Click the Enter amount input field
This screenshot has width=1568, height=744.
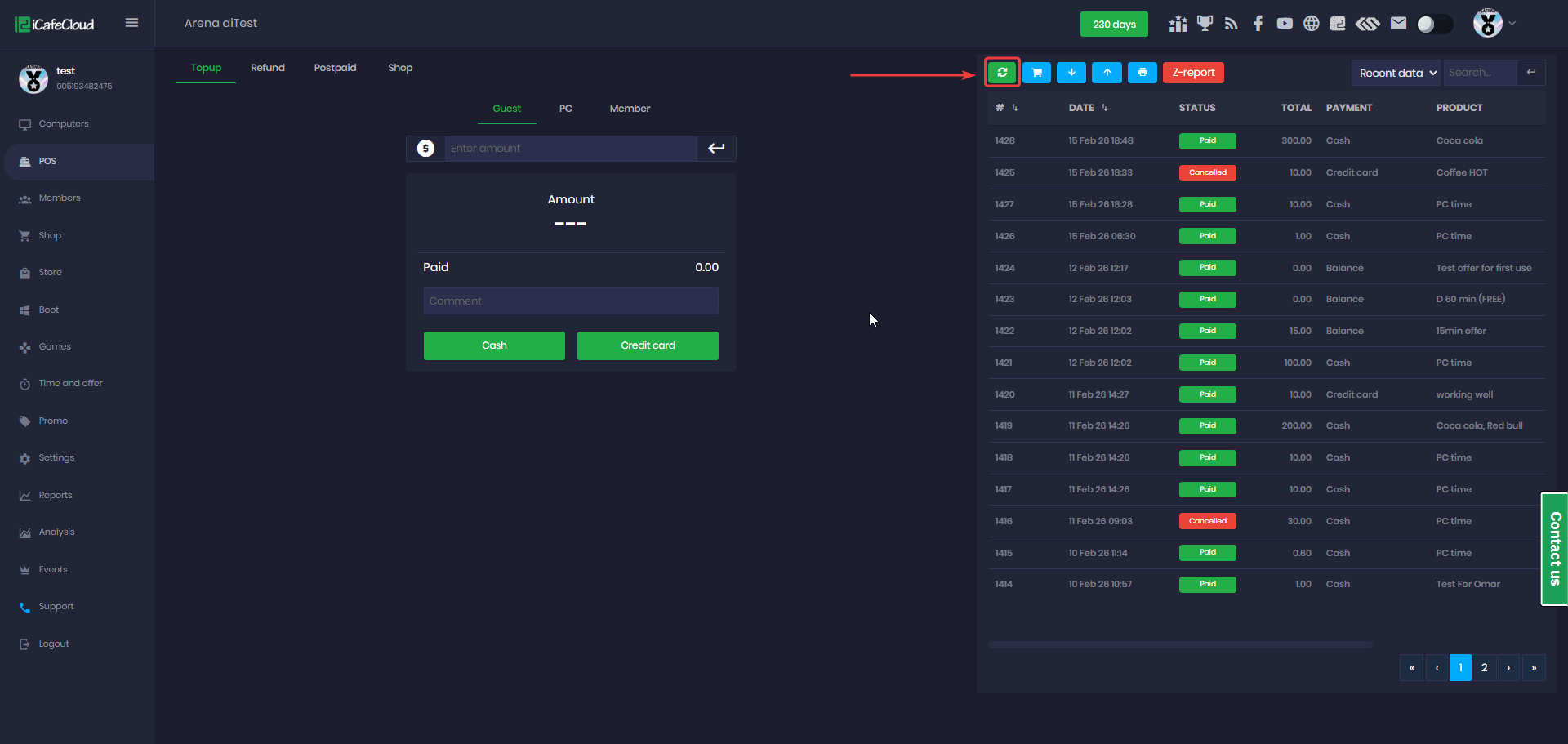(x=570, y=149)
